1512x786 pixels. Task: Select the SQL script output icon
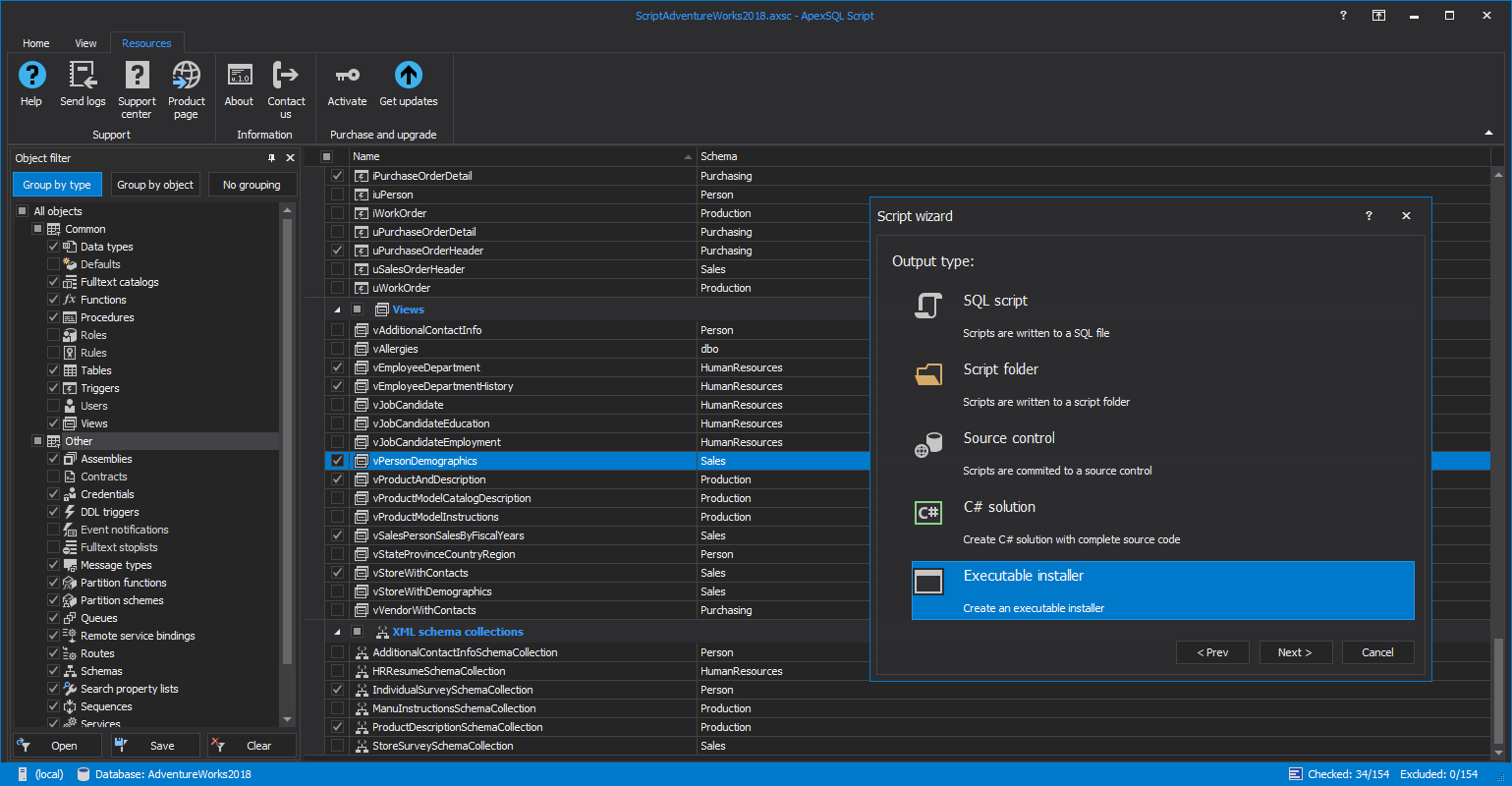927,305
